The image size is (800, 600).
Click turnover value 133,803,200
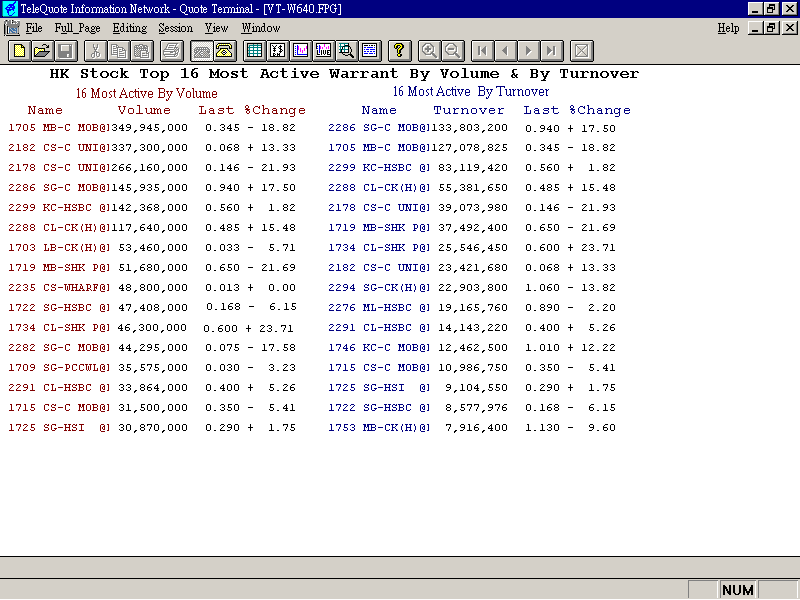[469, 128]
